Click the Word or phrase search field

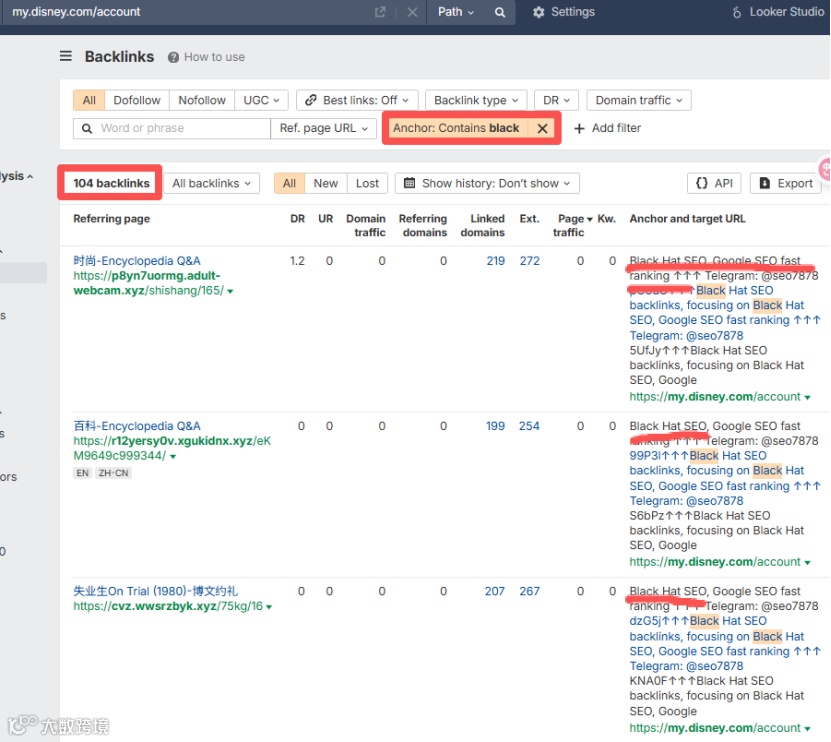172,128
